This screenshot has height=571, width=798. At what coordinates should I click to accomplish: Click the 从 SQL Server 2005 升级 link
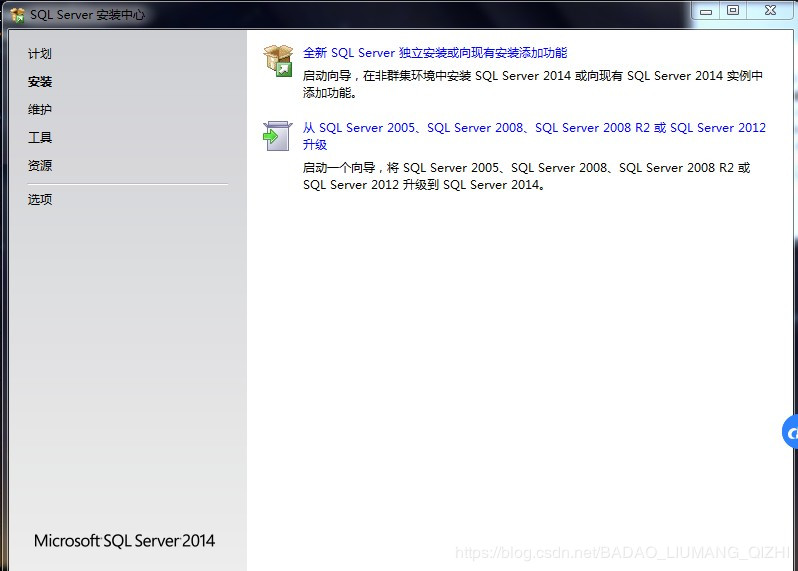(534, 136)
